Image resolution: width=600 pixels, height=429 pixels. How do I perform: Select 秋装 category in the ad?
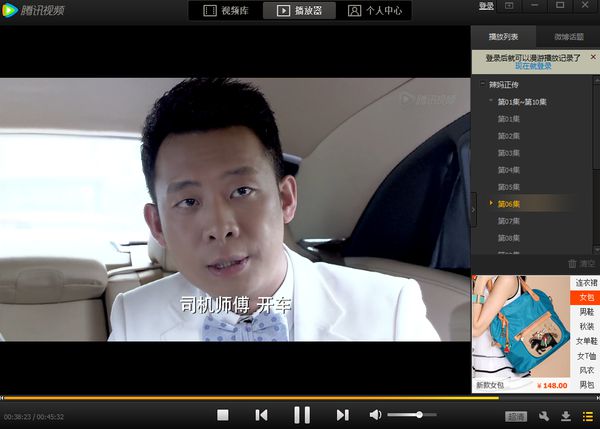(x=585, y=327)
